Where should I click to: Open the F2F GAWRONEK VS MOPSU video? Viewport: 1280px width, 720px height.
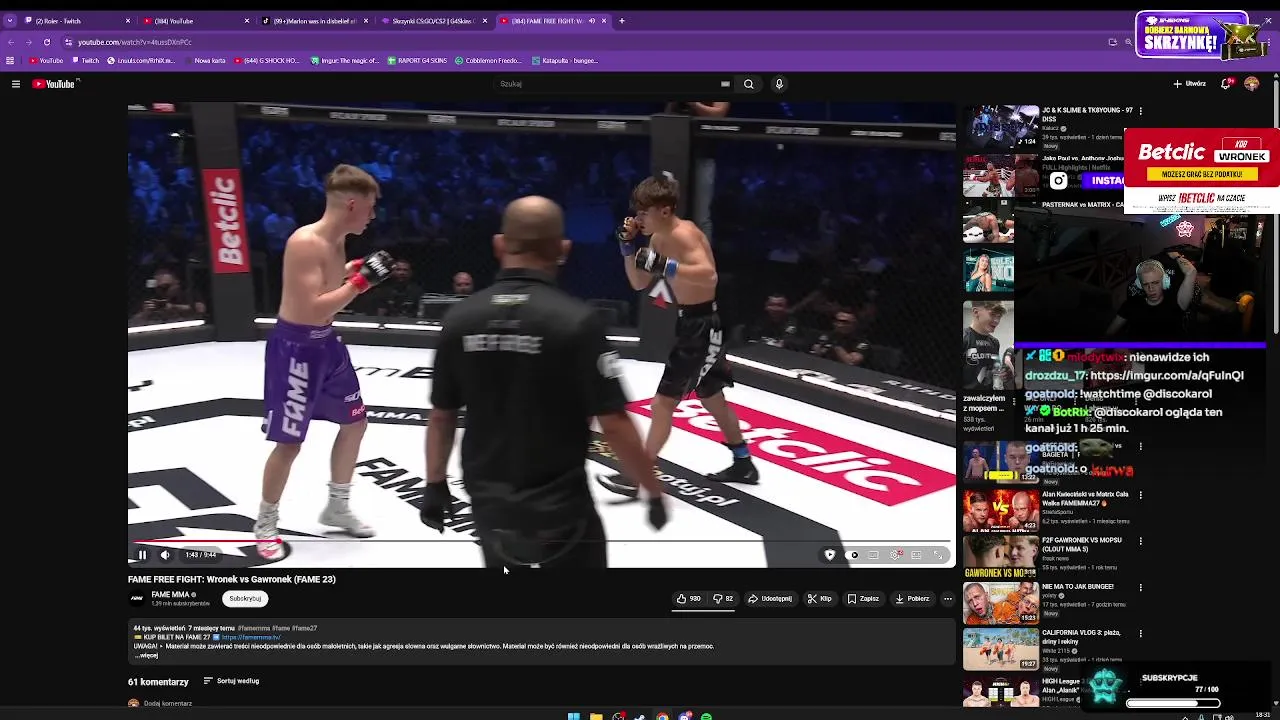click(1001, 557)
